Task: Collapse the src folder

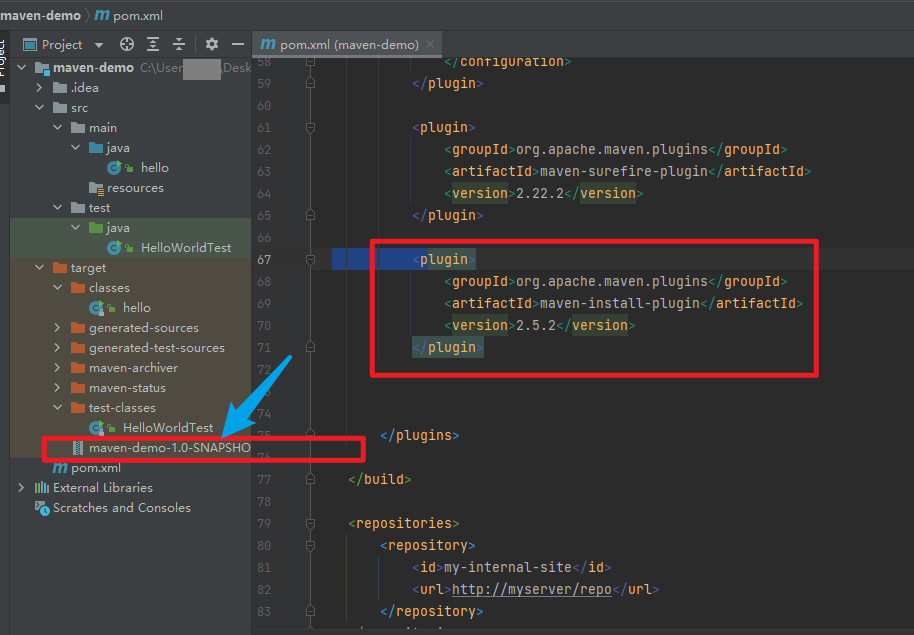Action: pyautogui.click(x=39, y=107)
